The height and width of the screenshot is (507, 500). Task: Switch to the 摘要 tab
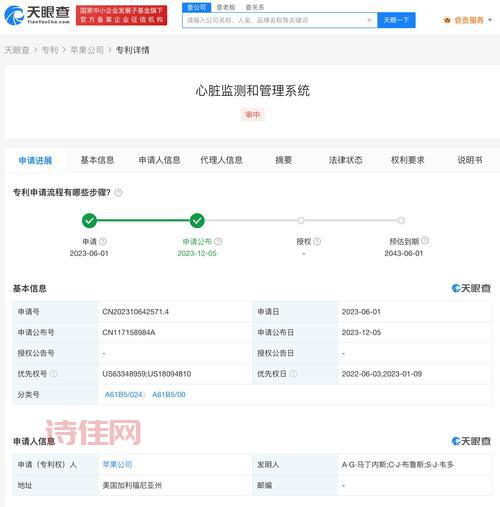coord(283,160)
